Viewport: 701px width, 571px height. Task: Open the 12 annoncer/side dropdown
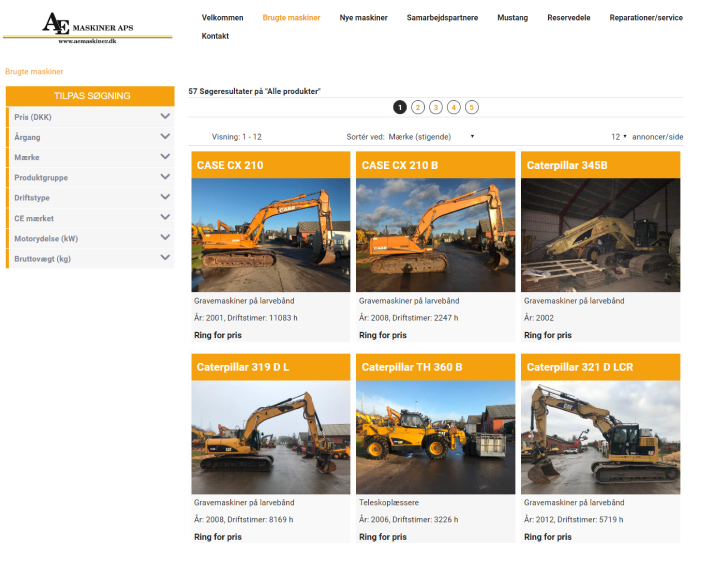pyautogui.click(x=619, y=137)
